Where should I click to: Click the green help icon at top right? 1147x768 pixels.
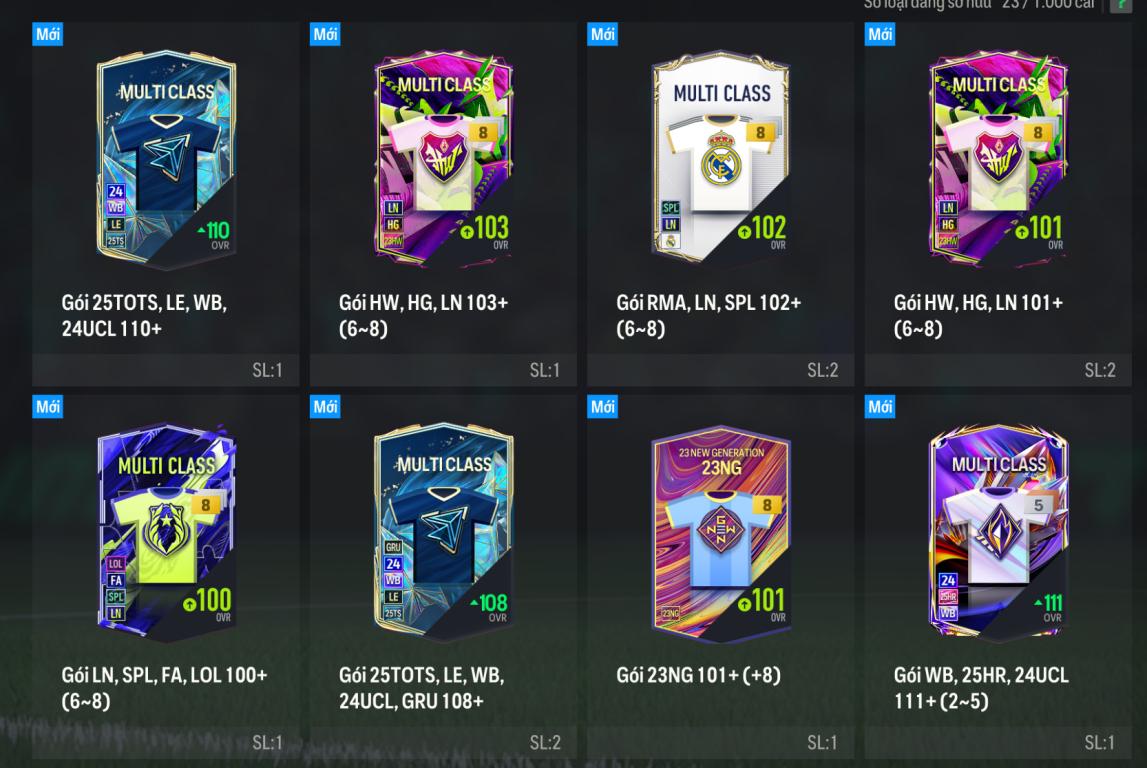point(1121,5)
